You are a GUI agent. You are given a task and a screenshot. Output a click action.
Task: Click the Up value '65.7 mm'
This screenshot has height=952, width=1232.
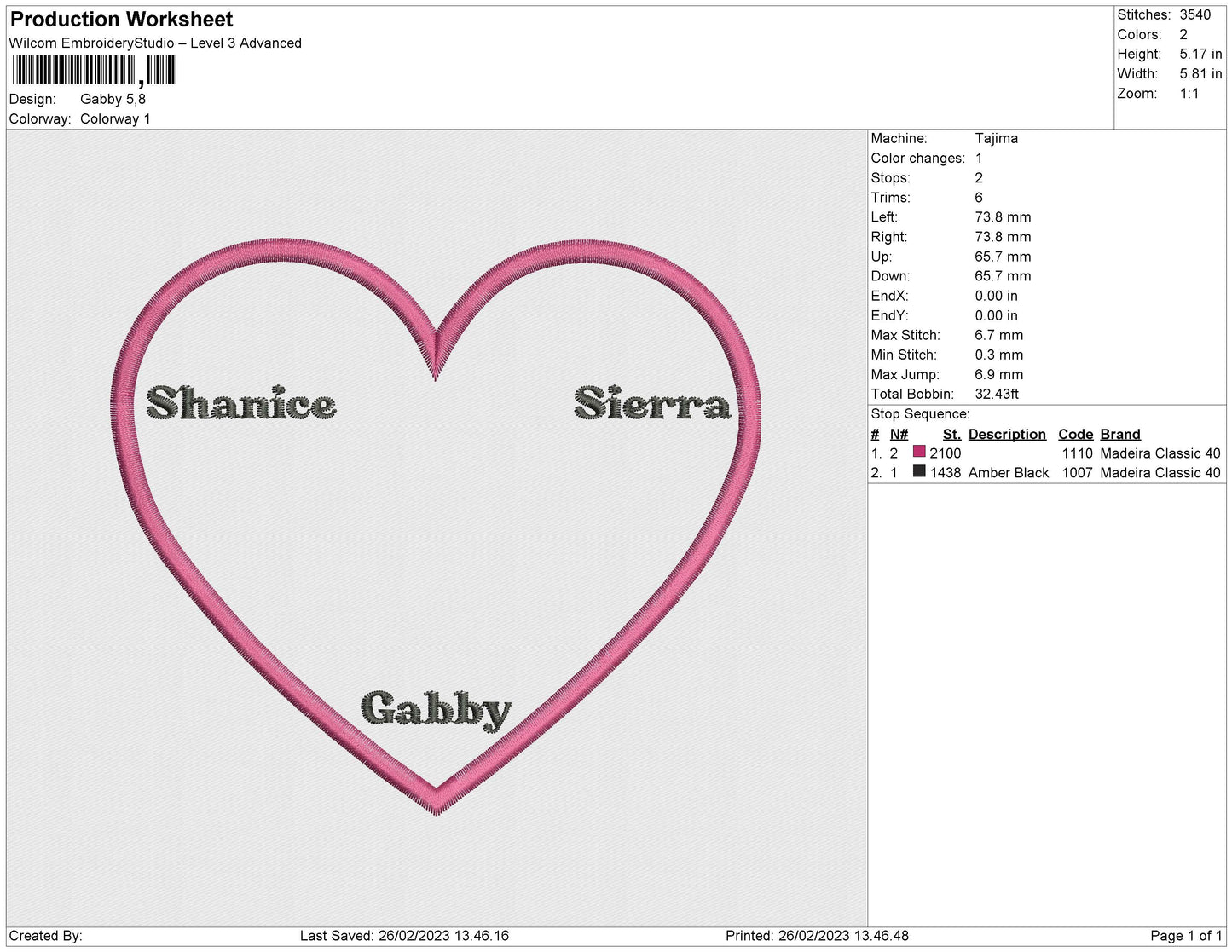[x=1004, y=257]
